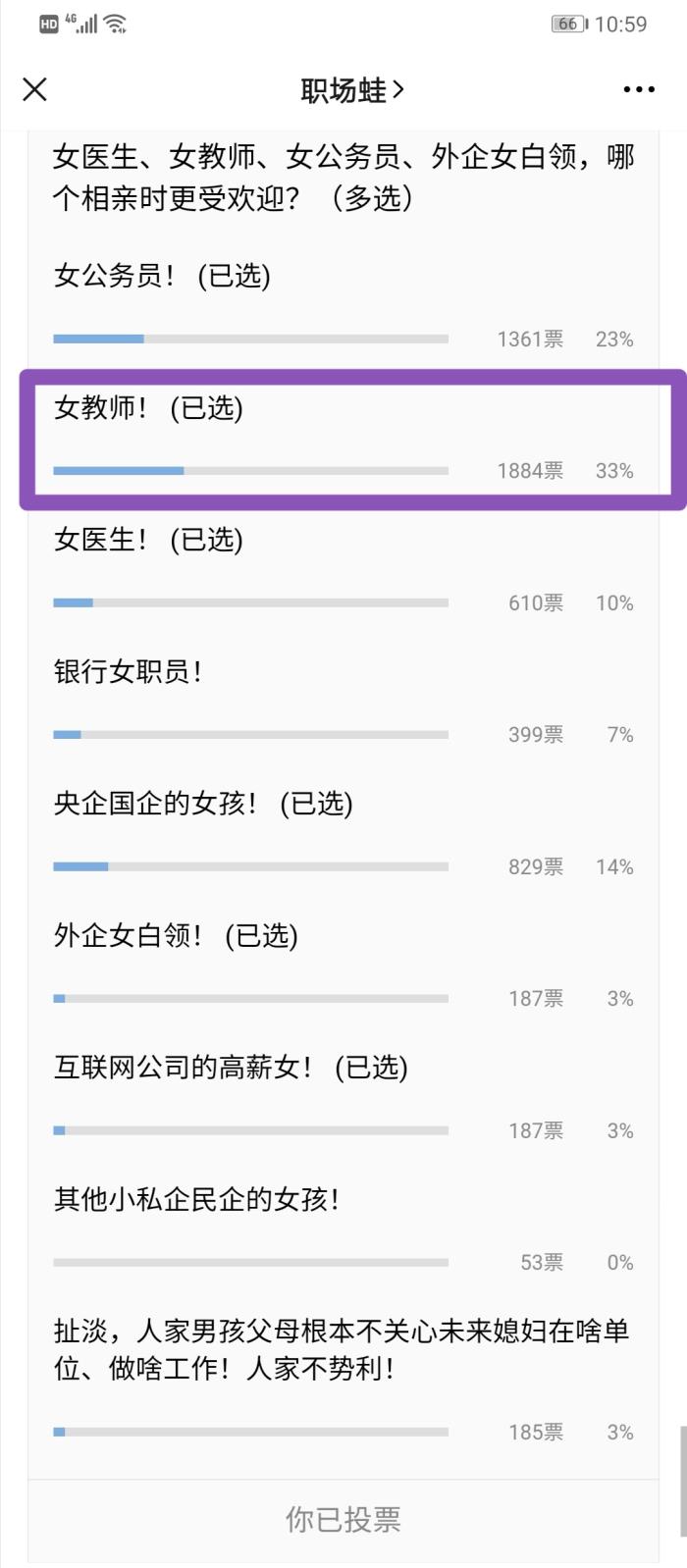This screenshot has height=1568, width=687.
Task: Tap the battery indicator icon
Action: pos(568,24)
